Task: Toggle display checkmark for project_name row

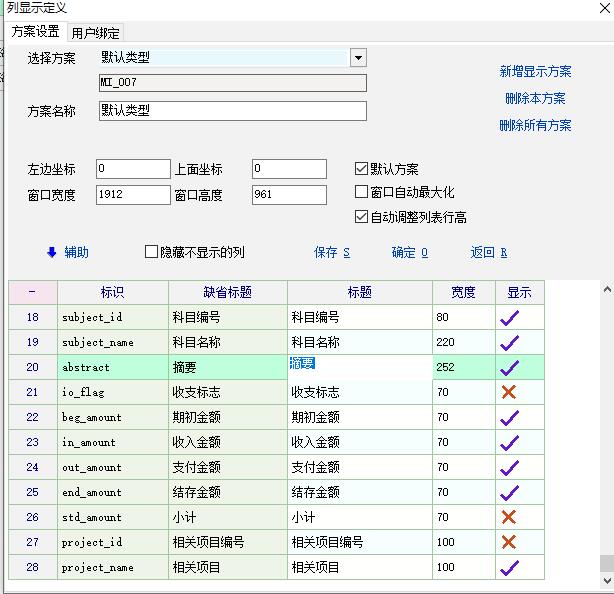Action: (509, 567)
